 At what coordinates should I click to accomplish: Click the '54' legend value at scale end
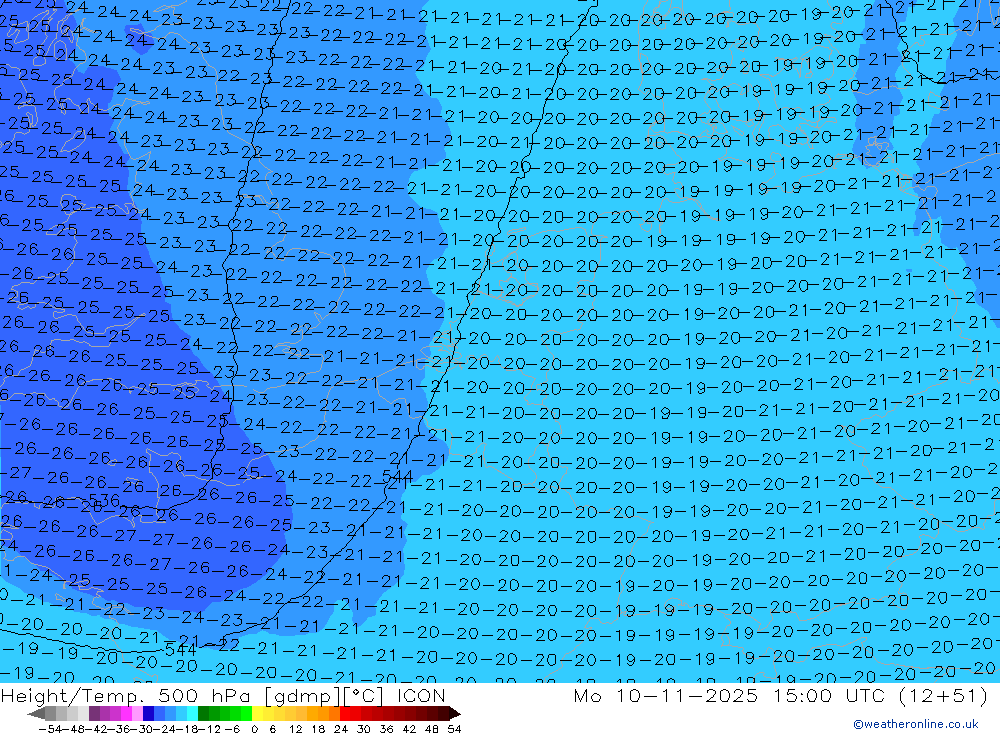(454, 729)
